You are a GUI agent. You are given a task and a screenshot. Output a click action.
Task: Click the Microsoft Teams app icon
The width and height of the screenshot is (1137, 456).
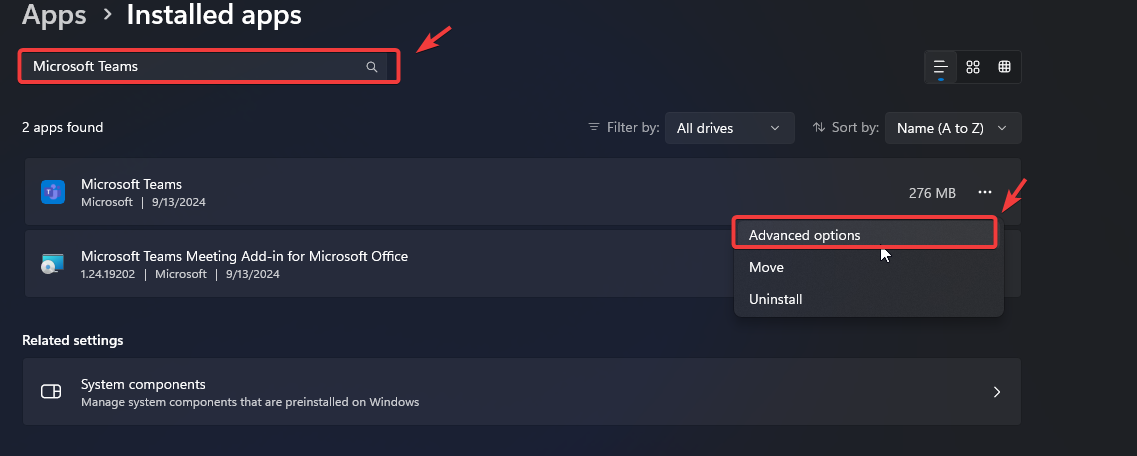pos(52,192)
